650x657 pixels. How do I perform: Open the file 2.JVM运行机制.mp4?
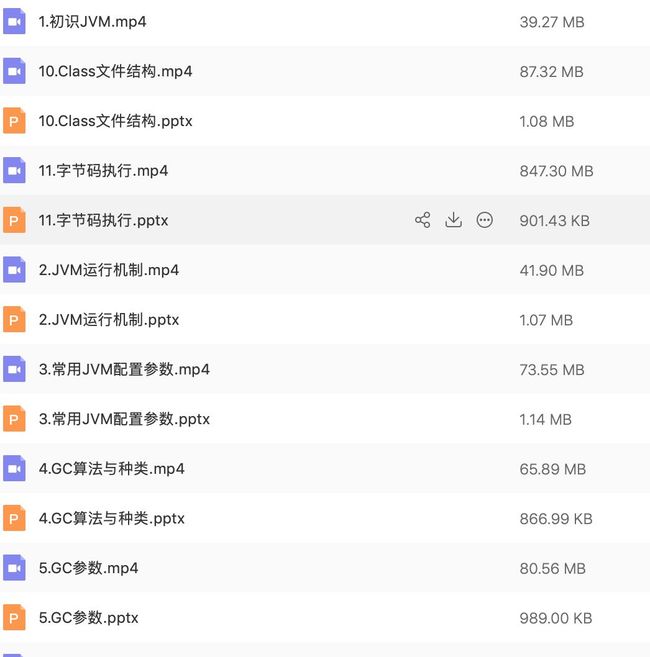click(109, 270)
